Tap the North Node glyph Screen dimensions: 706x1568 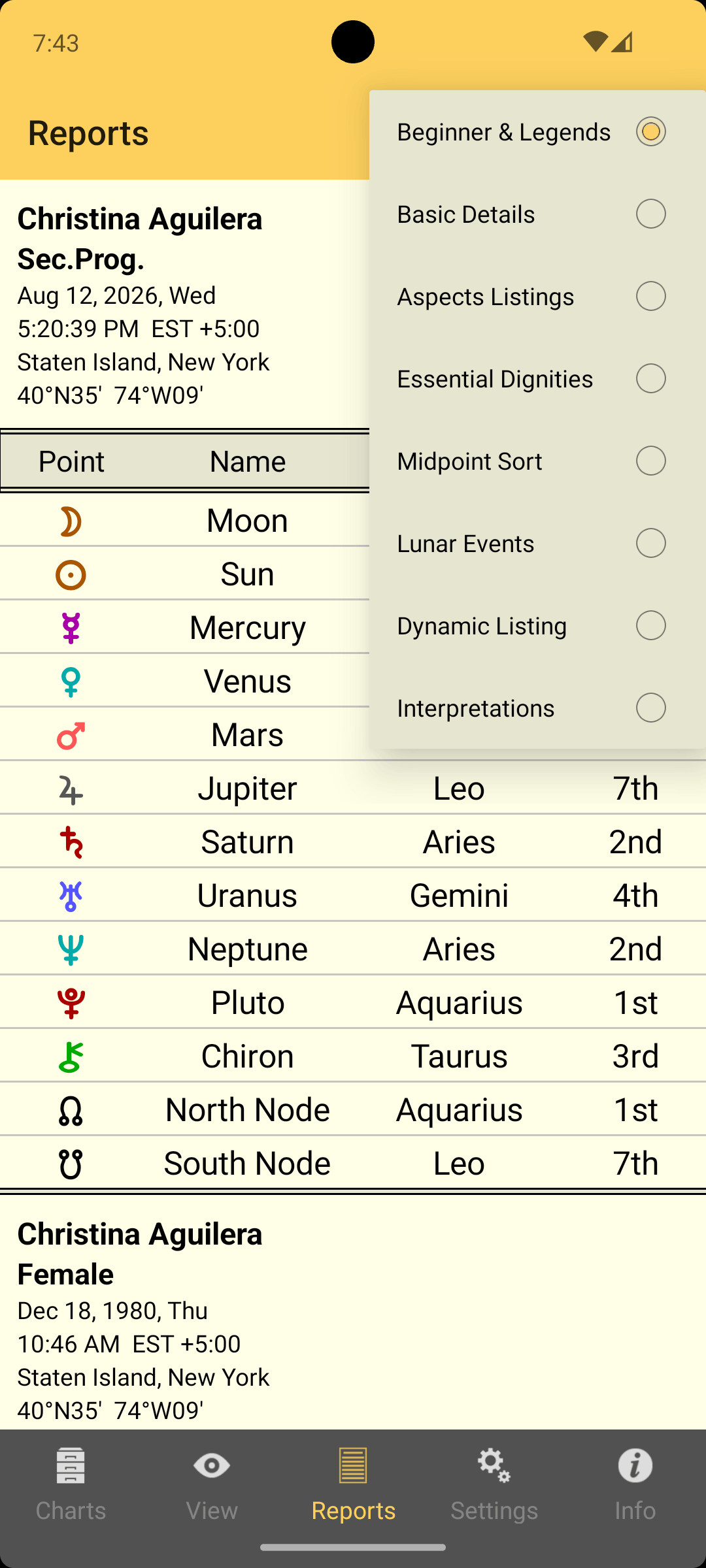pos(71,1111)
